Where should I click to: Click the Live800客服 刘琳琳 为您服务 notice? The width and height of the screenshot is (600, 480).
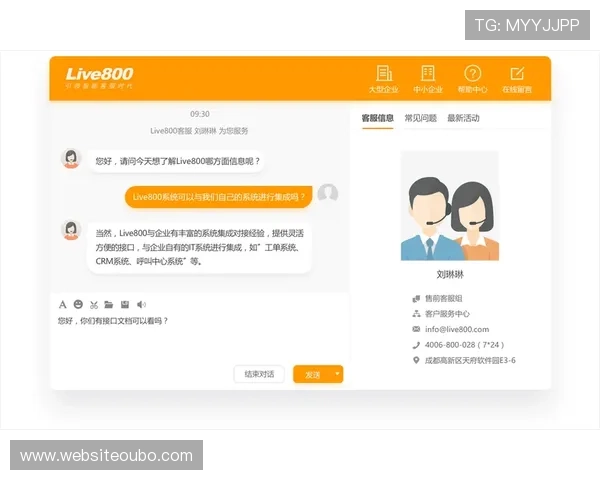pos(199,131)
